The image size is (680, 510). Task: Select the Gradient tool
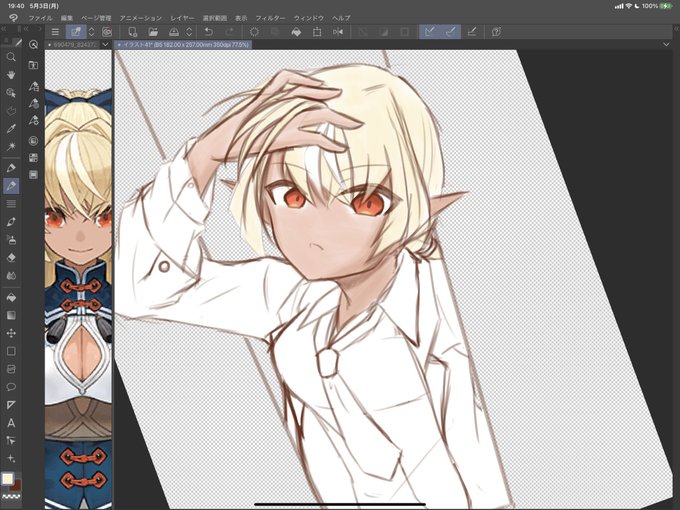tap(11, 315)
